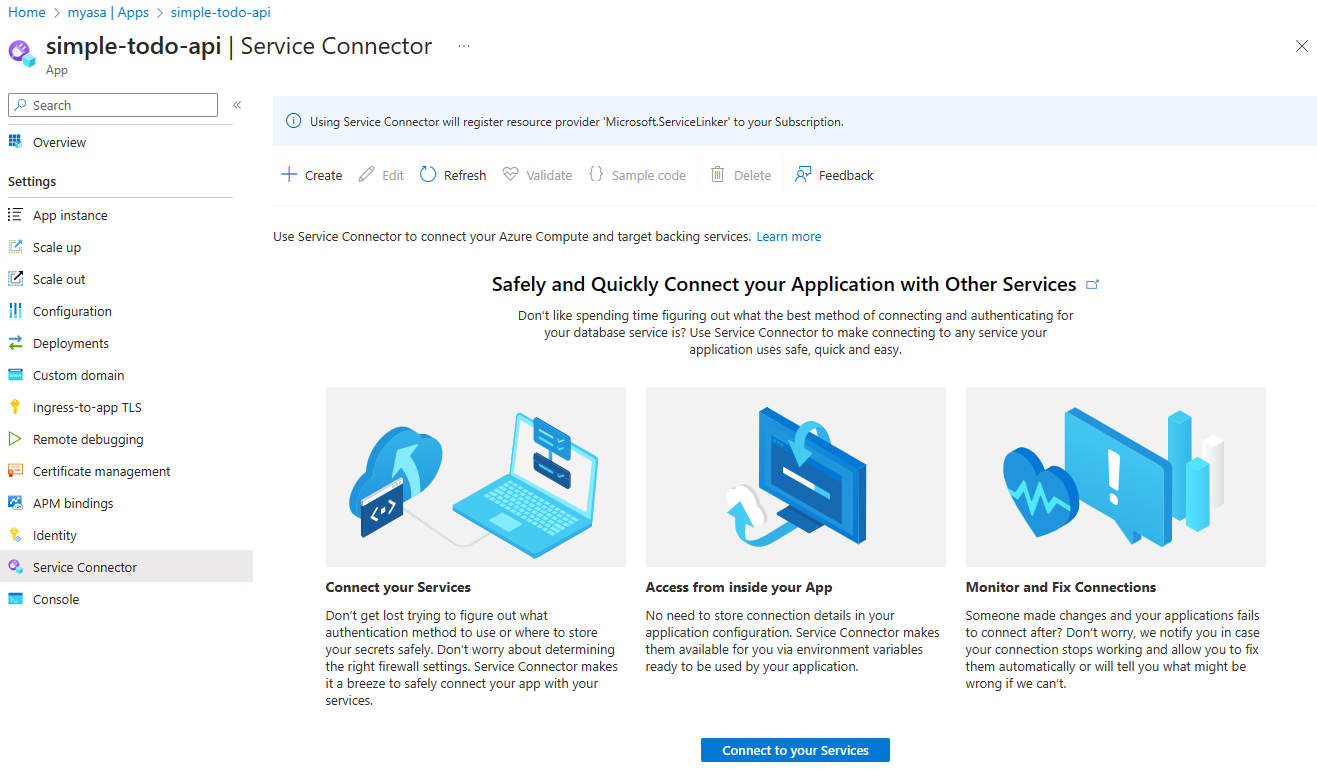1317x772 pixels.
Task: Click the APM bindings icon
Action: [x=15, y=503]
